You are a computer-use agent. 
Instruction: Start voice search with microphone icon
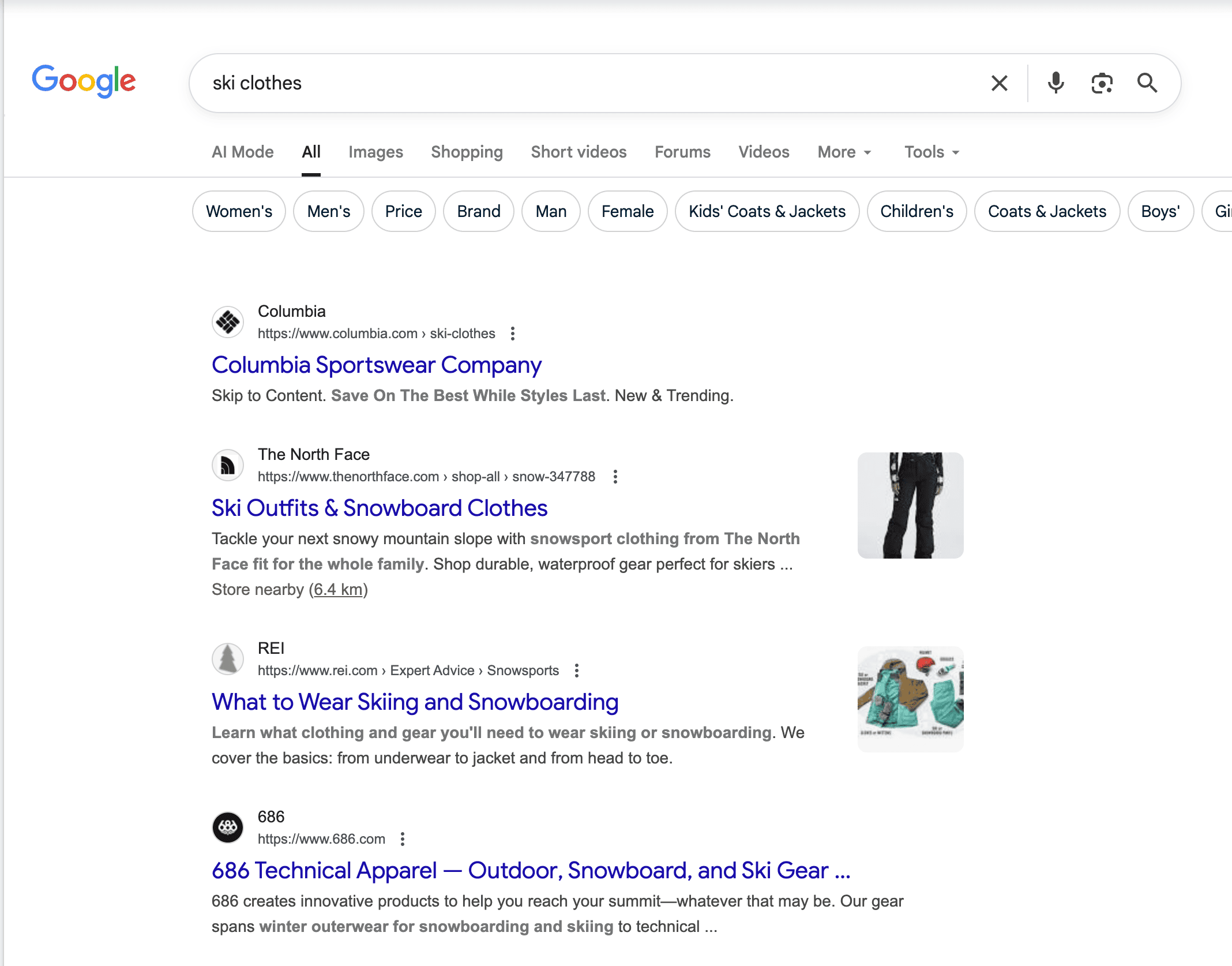tap(1056, 83)
